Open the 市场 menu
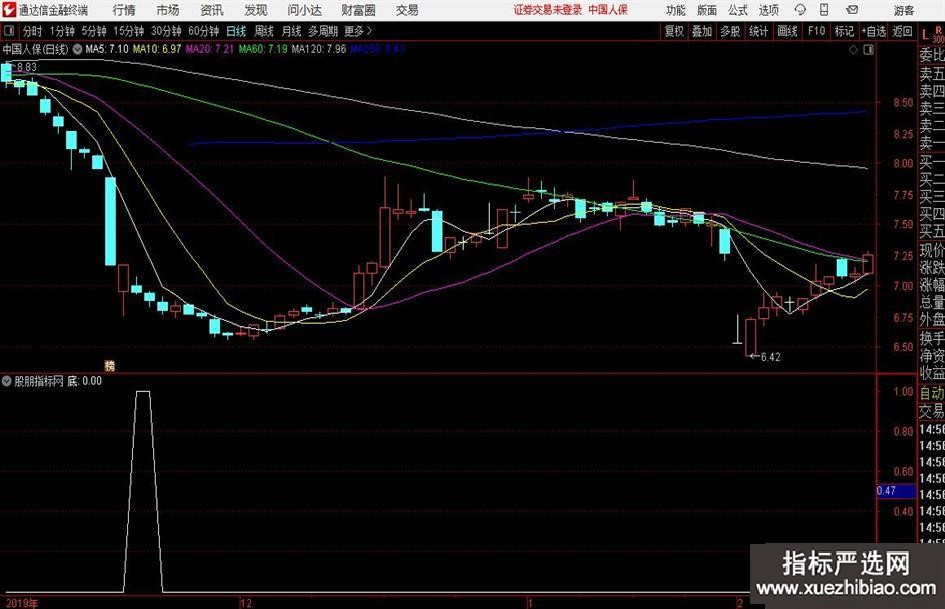The width and height of the screenshot is (945, 609). 168,10
